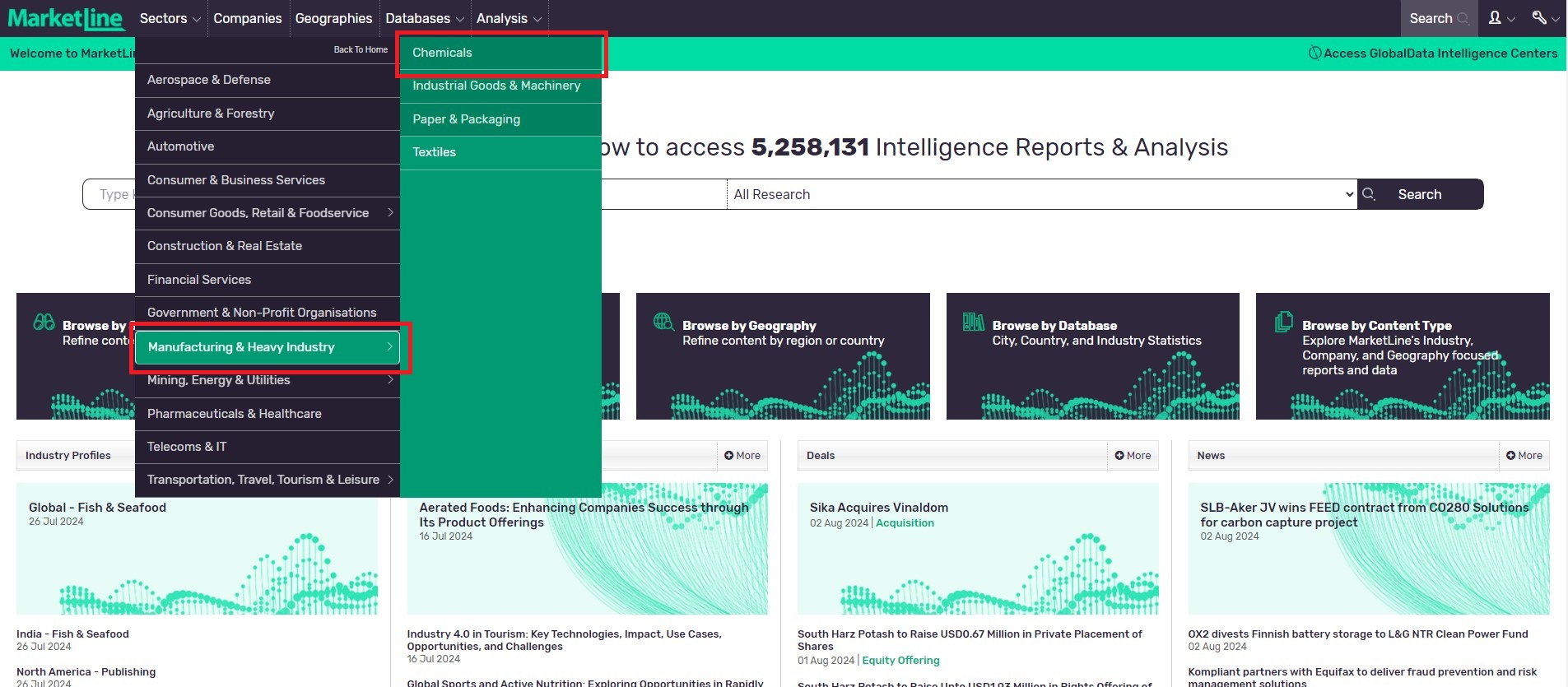Select Paper & Packaging submenu item
This screenshot has height=687, width=1568.
coord(466,119)
